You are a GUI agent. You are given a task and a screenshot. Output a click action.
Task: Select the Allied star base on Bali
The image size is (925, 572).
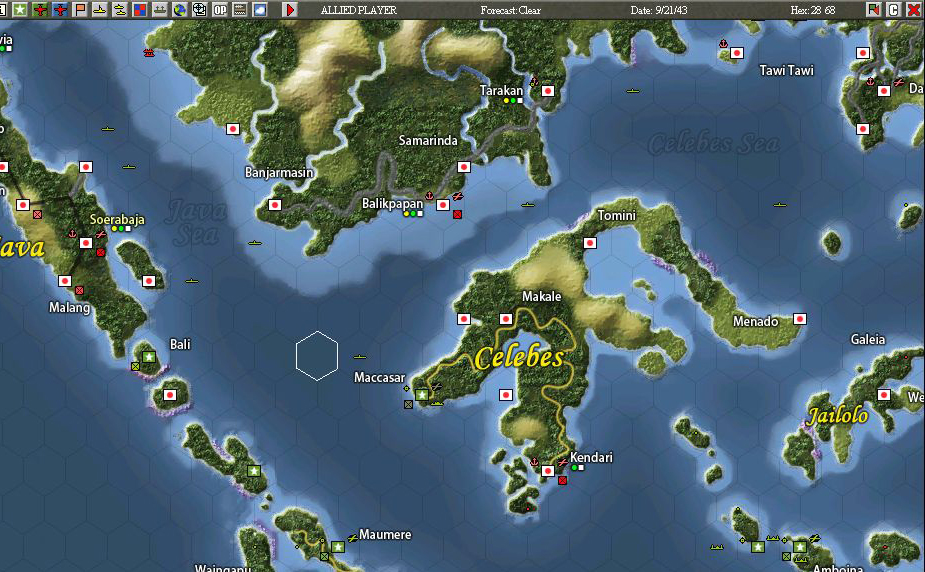pos(149,357)
